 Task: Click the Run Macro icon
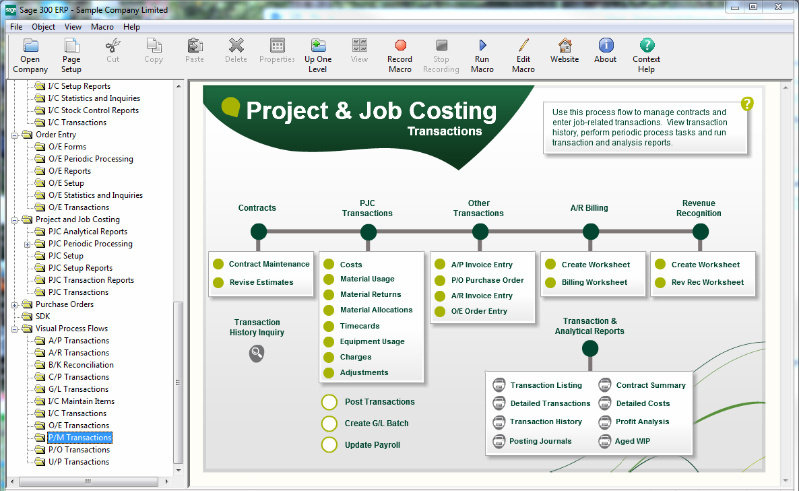point(482,46)
